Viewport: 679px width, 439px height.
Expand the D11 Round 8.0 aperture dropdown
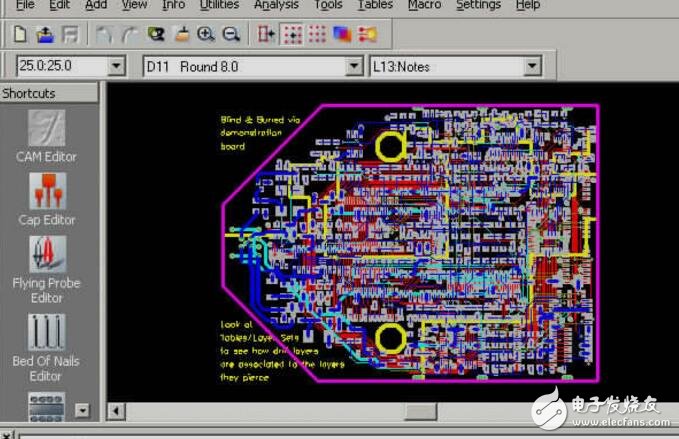pos(353,67)
